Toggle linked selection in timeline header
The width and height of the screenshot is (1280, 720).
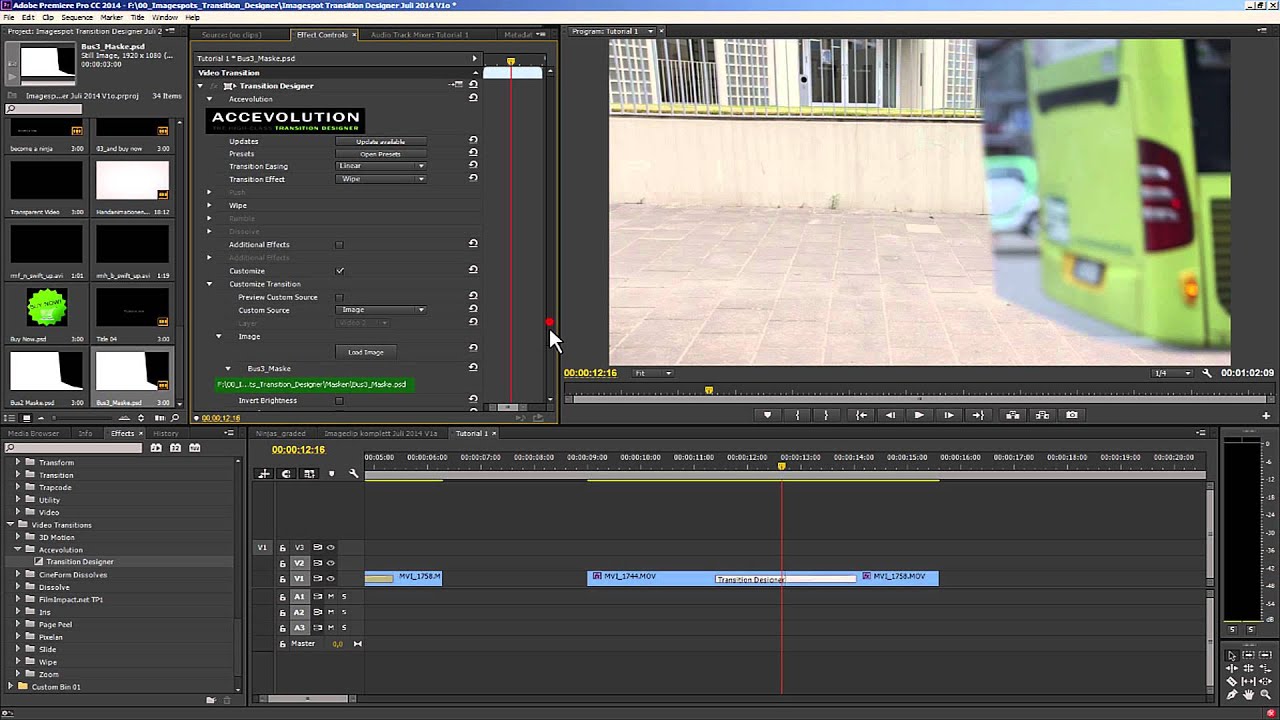click(309, 473)
